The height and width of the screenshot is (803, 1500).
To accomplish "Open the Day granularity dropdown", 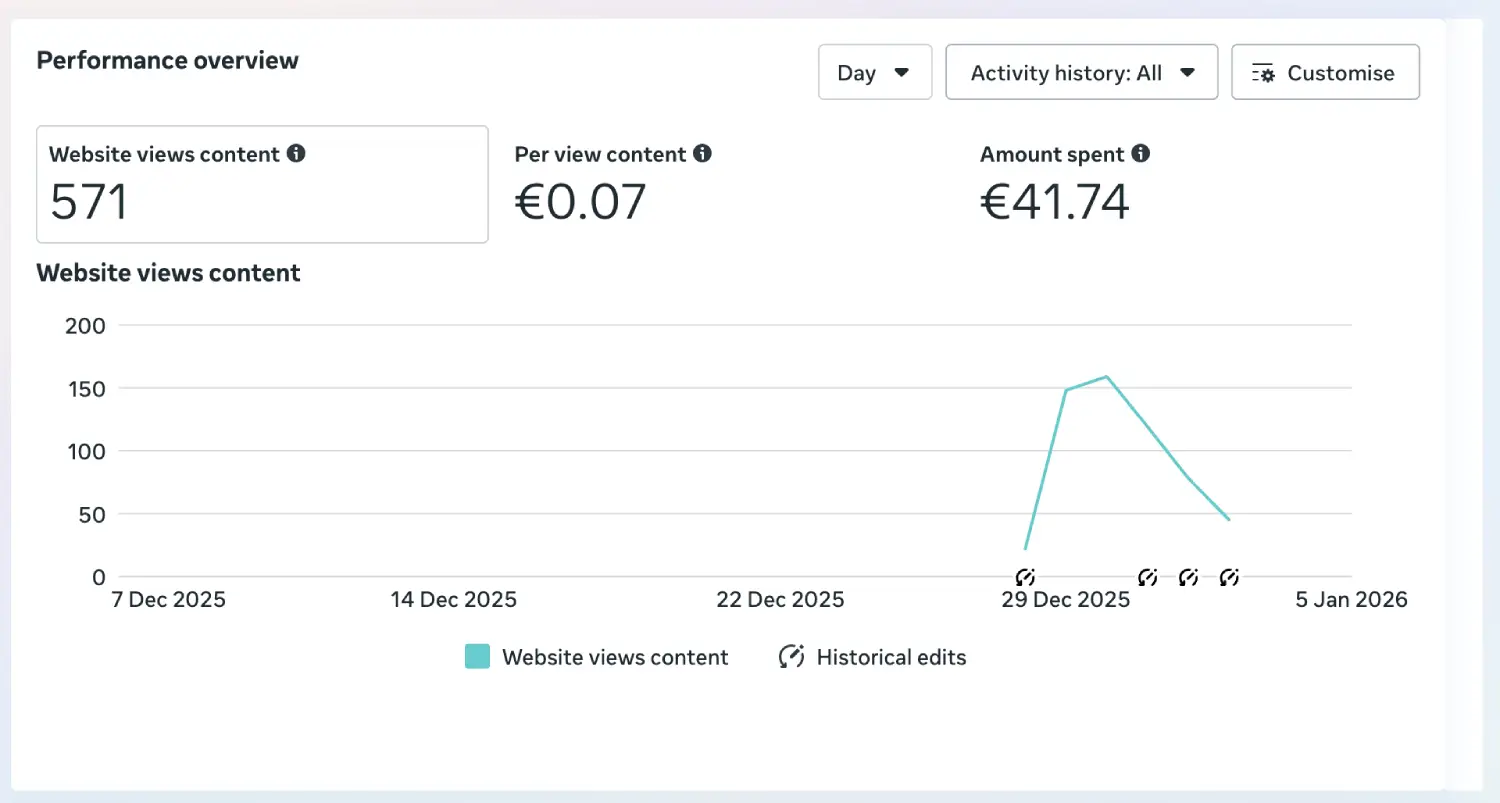I will pyautogui.click(x=874, y=72).
